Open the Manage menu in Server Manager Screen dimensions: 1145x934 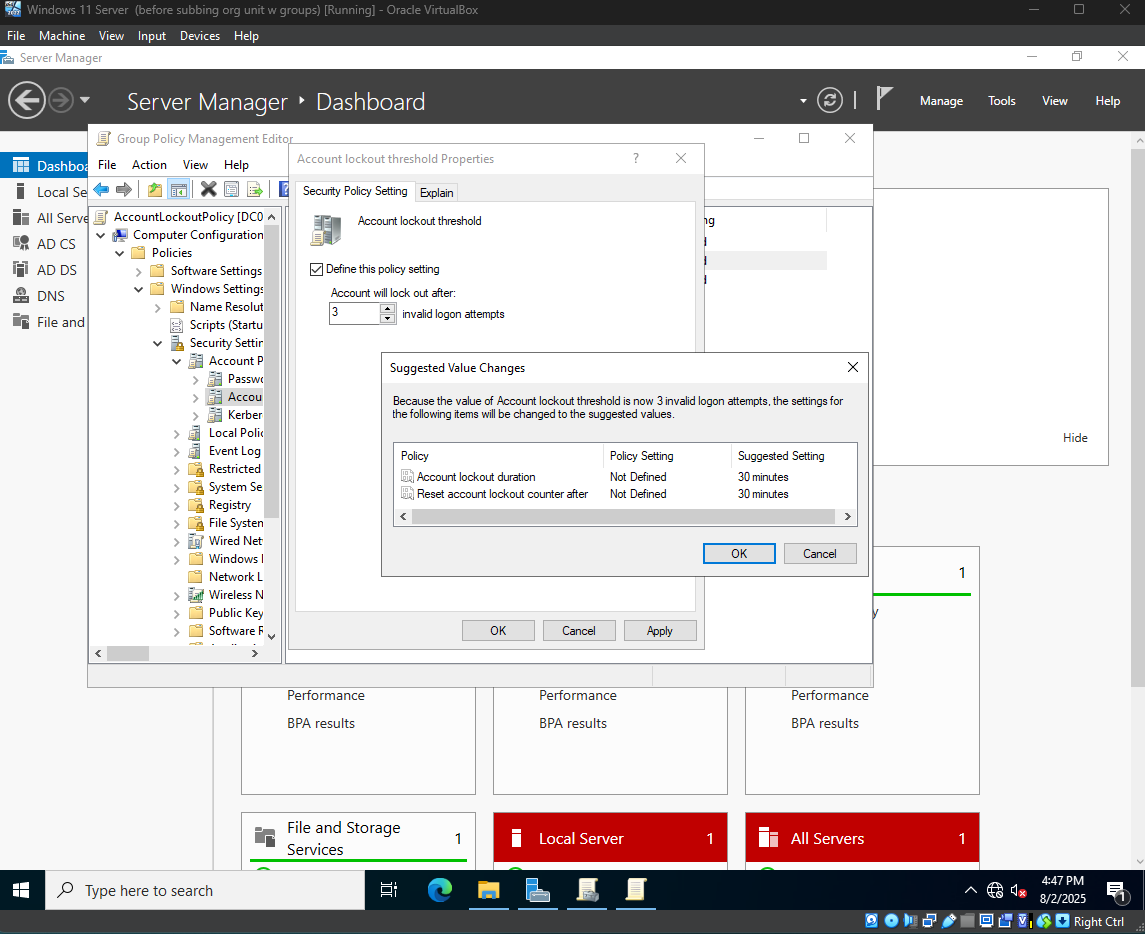(941, 101)
